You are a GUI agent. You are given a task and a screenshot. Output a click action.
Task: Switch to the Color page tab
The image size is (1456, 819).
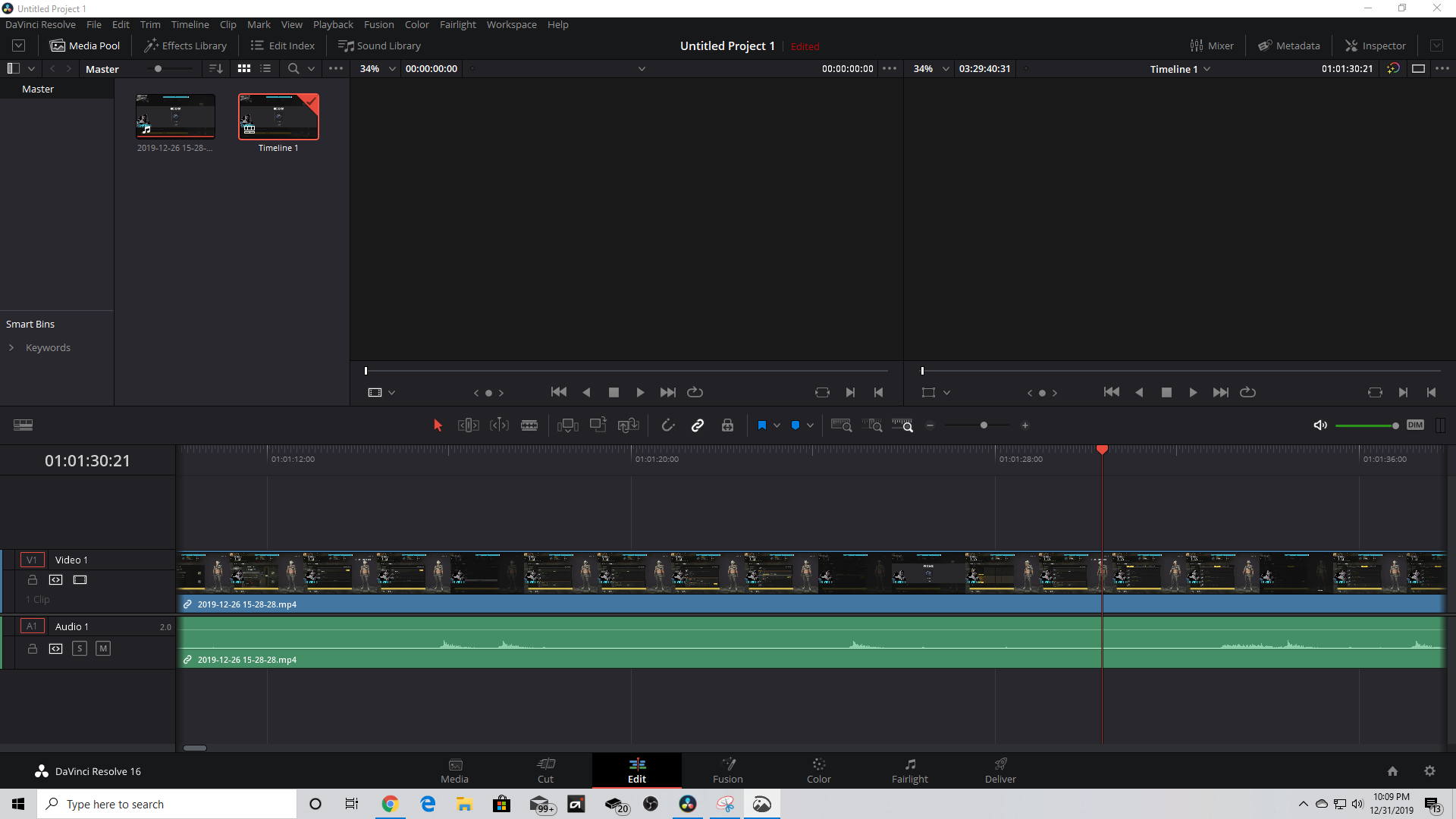[818, 770]
